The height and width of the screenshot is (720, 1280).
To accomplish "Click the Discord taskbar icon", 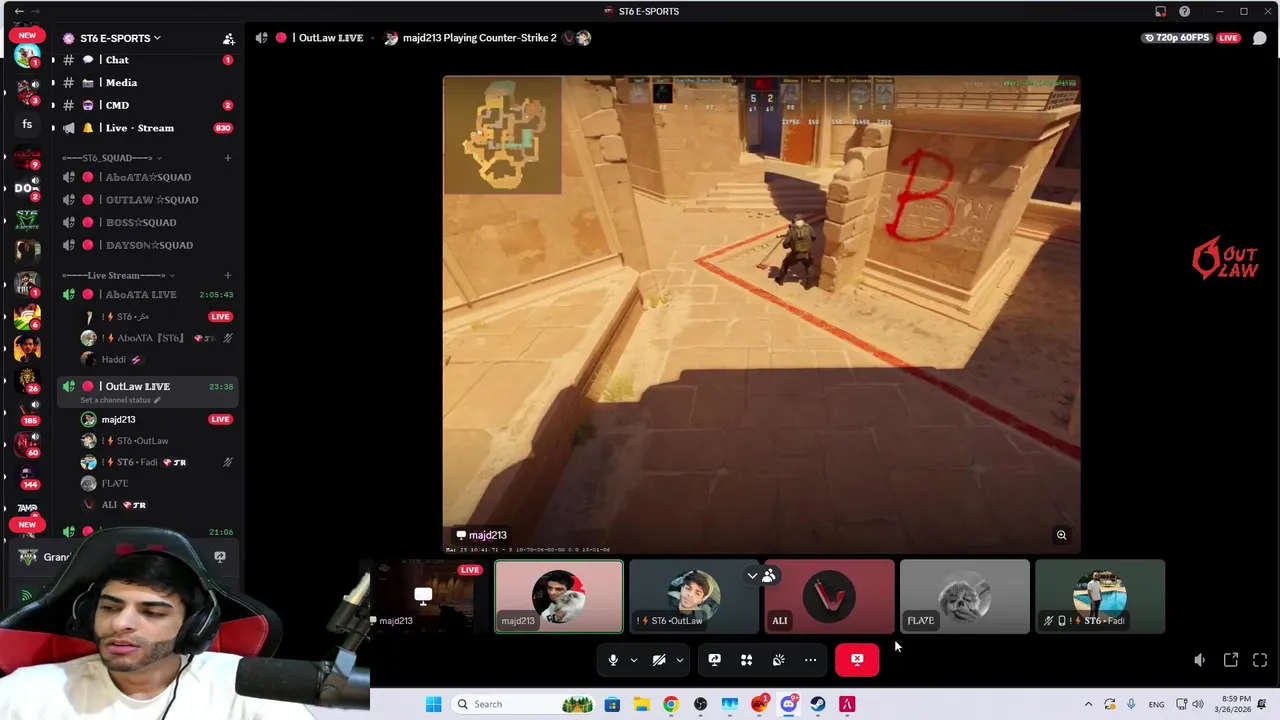I will pos(788,704).
